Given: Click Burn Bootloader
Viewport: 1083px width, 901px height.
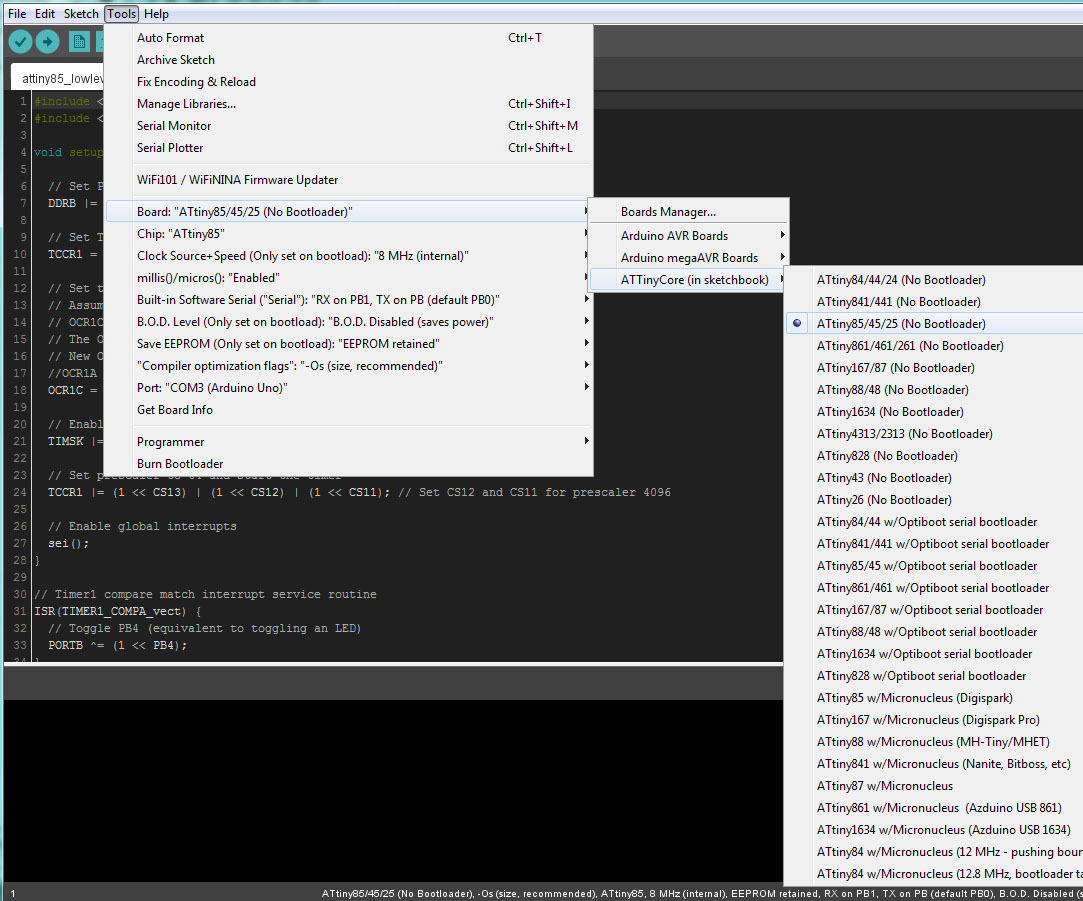Looking at the screenshot, I should tap(349, 464).
